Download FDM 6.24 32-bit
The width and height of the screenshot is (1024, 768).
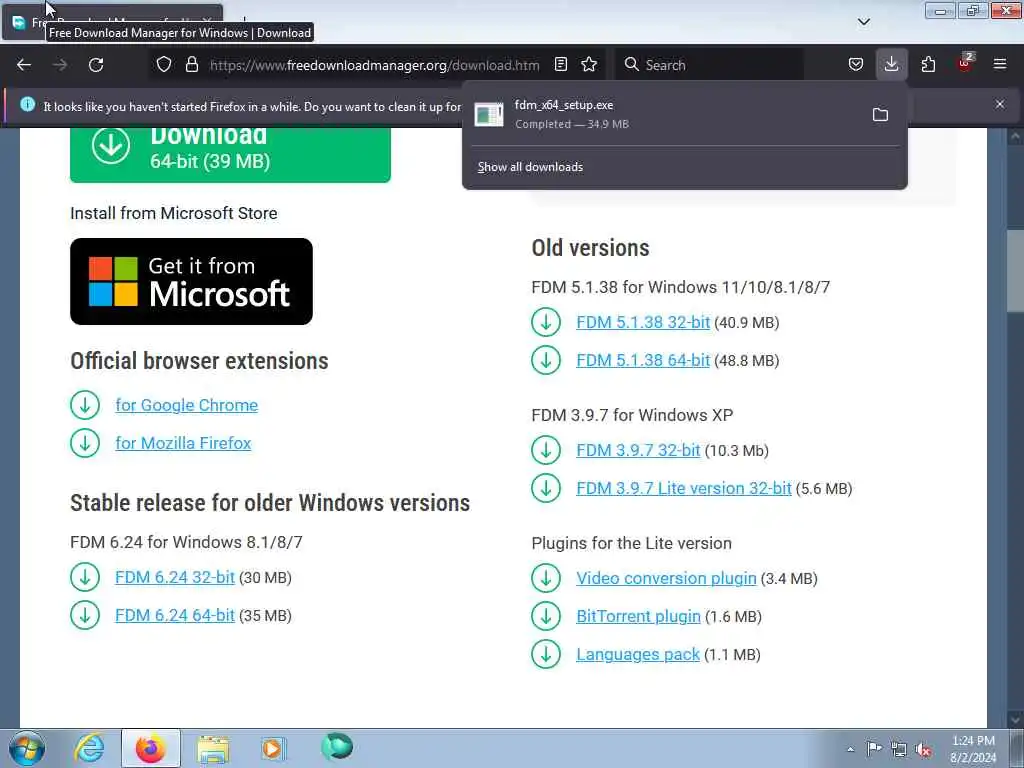[x=174, y=577]
